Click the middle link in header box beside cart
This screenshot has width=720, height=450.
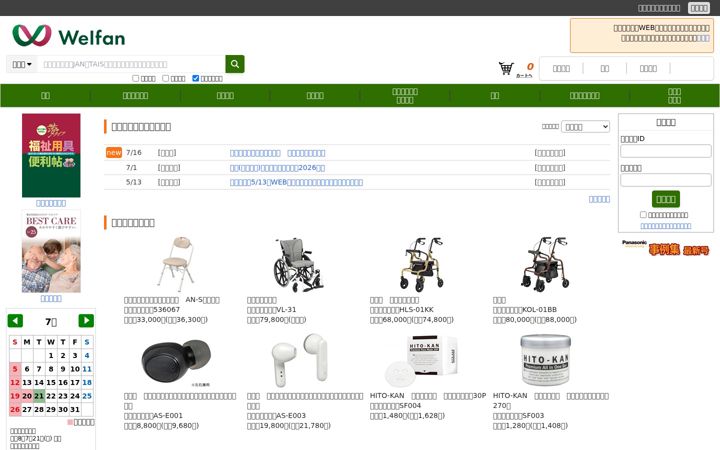click(605, 68)
